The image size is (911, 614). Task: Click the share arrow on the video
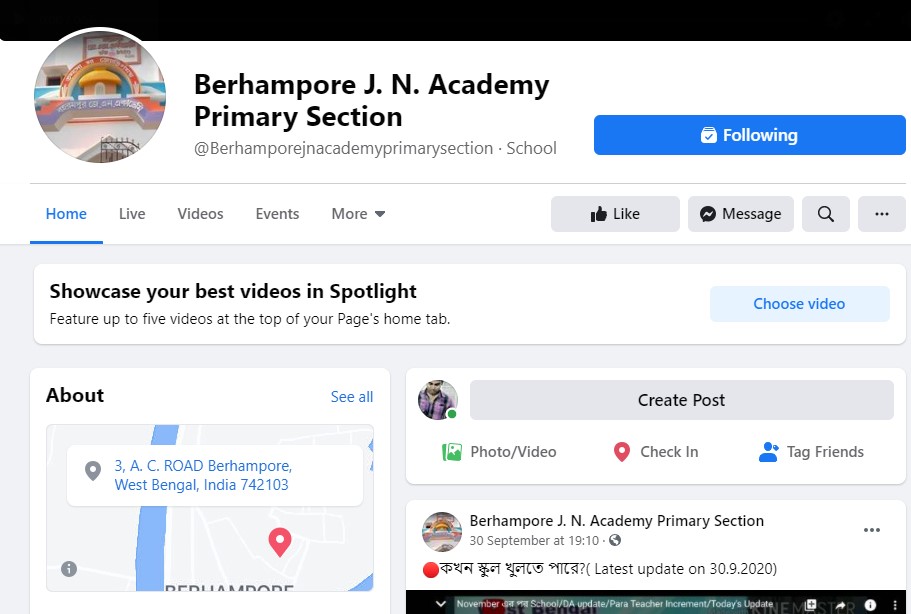[x=841, y=605]
